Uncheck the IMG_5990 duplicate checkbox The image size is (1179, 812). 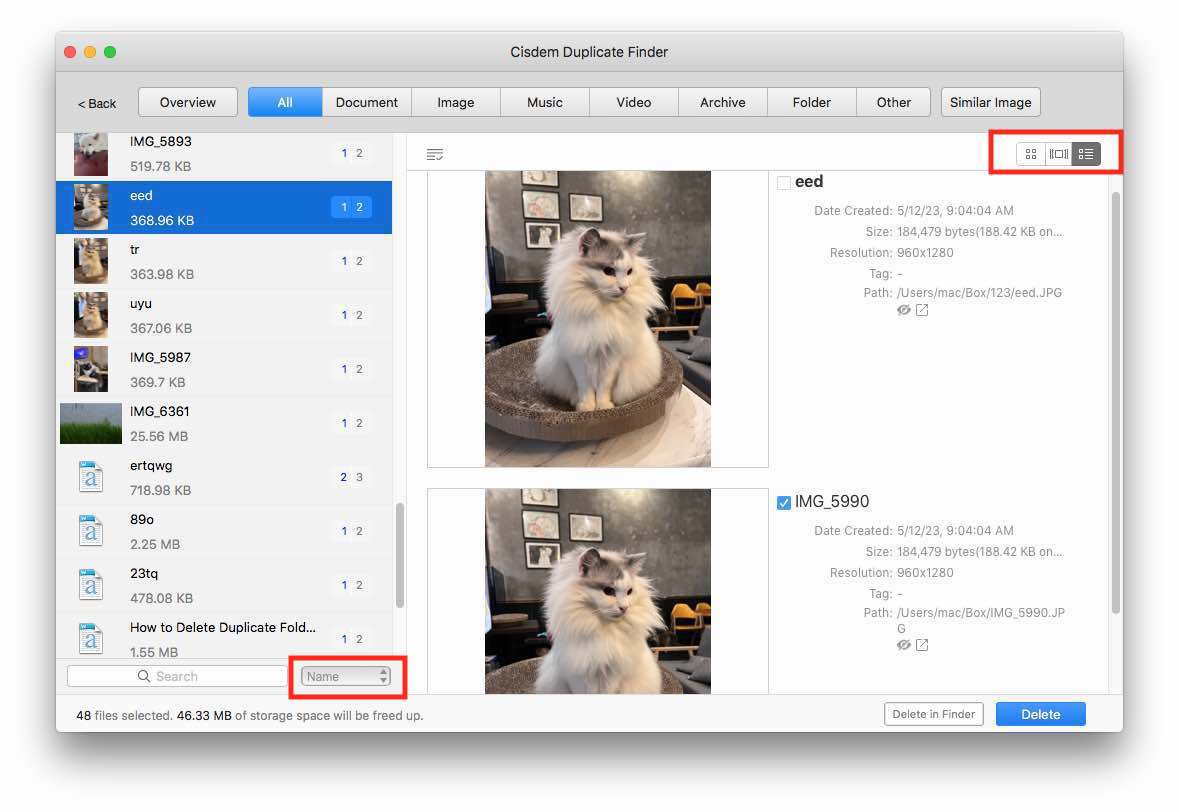point(784,503)
